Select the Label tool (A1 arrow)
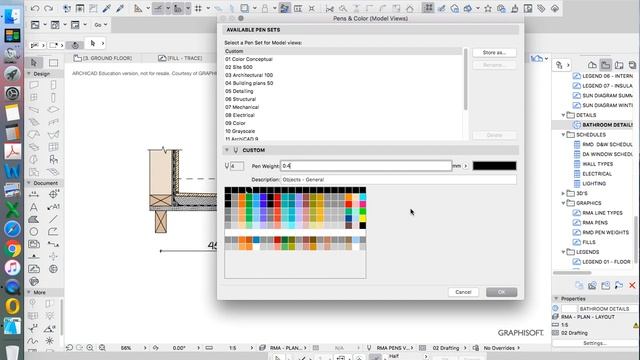This screenshot has height=360, width=640. 53,207
